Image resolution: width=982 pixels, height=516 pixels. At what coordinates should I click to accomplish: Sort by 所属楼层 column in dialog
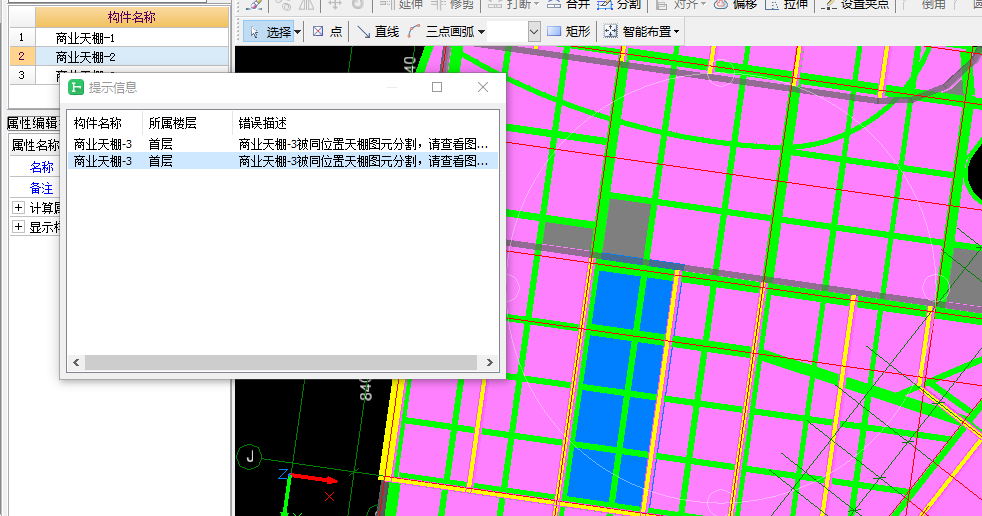[187, 123]
